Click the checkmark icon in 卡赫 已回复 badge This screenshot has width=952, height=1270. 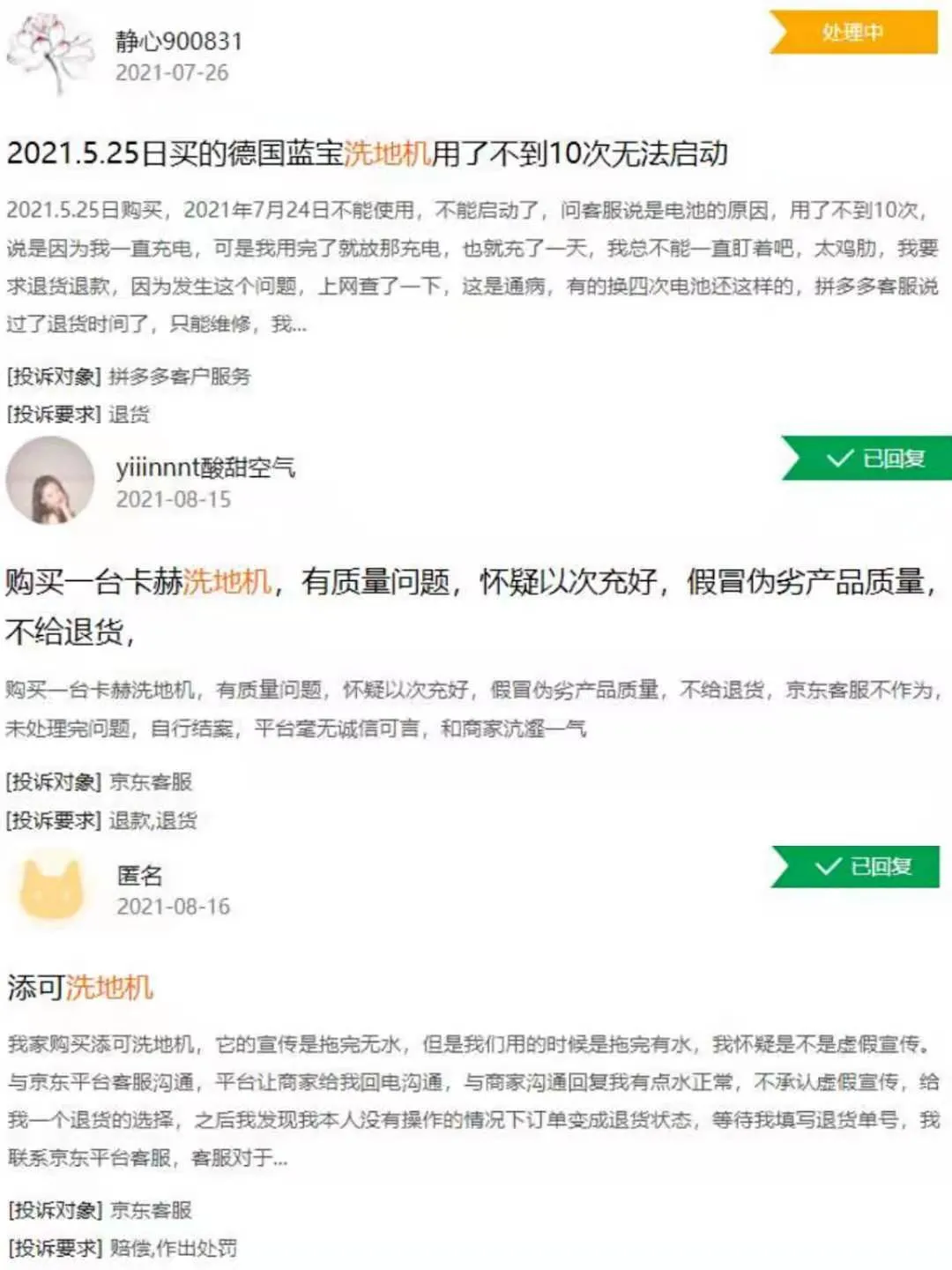click(x=839, y=458)
